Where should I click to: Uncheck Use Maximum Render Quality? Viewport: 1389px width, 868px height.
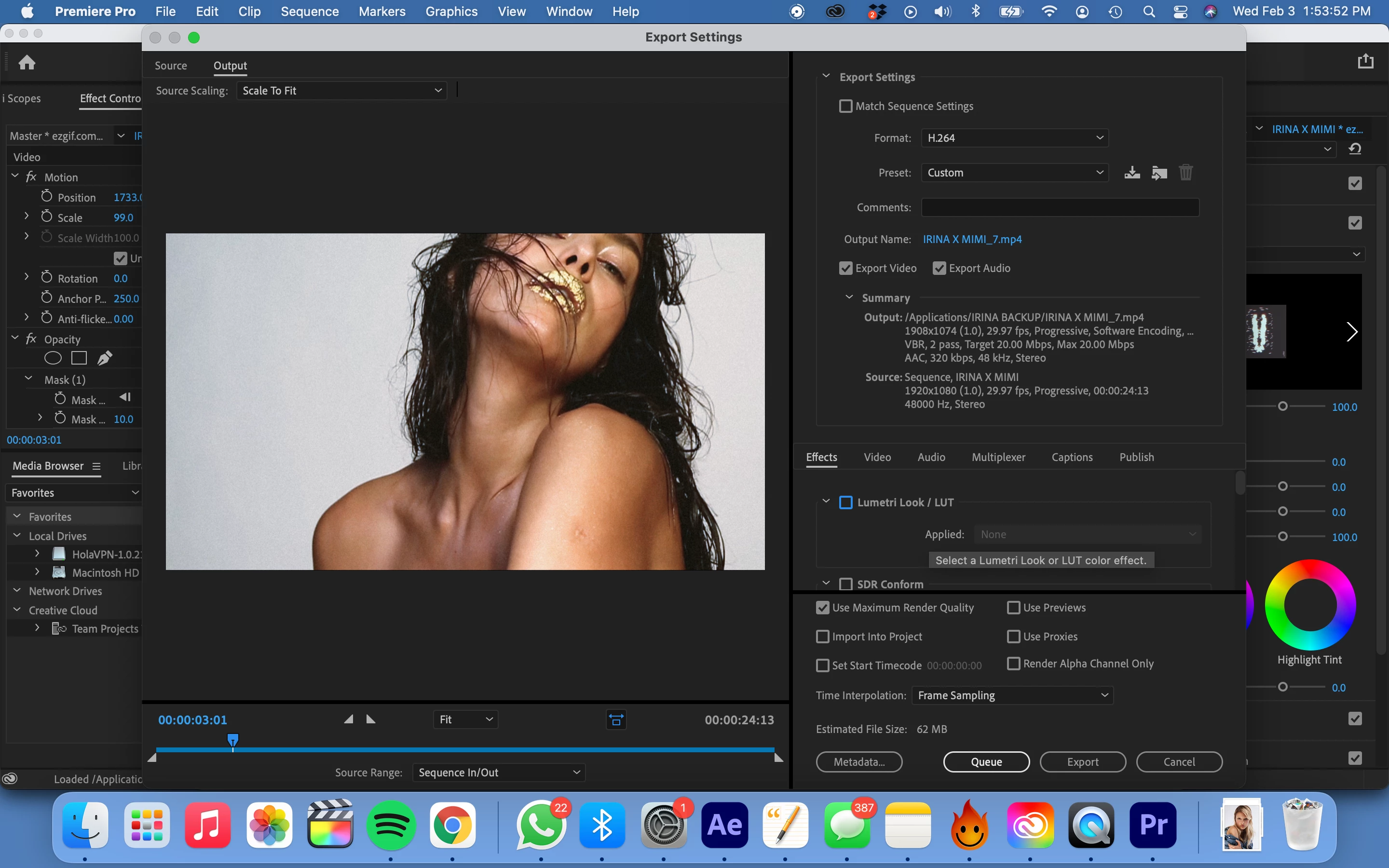[x=822, y=608]
